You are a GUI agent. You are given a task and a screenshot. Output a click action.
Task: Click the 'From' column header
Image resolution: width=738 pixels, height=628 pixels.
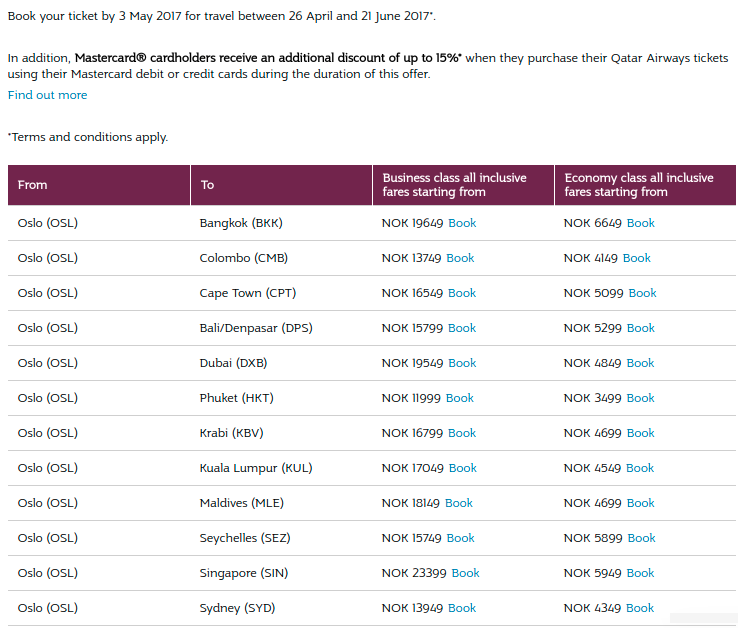point(33,185)
